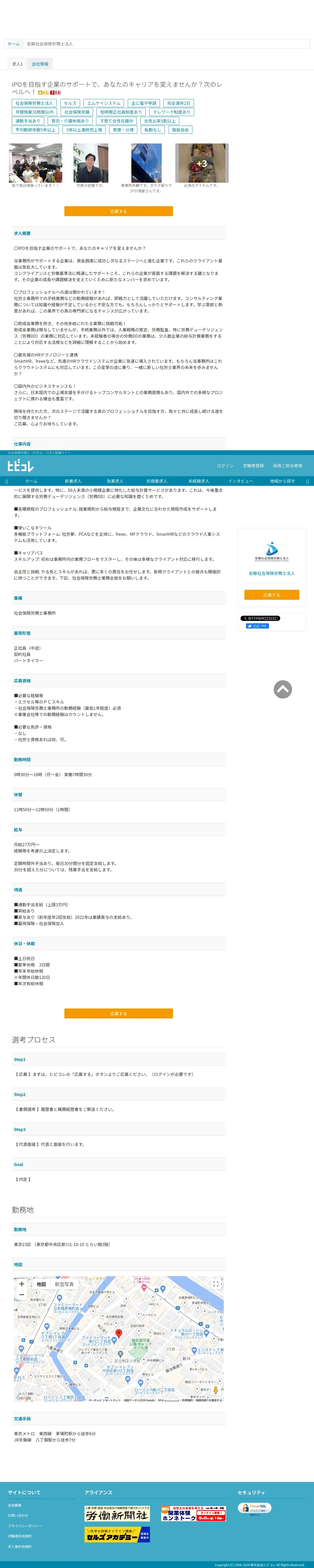Click the Google logo on the map
314x1568 pixels.
[x=24, y=1398]
